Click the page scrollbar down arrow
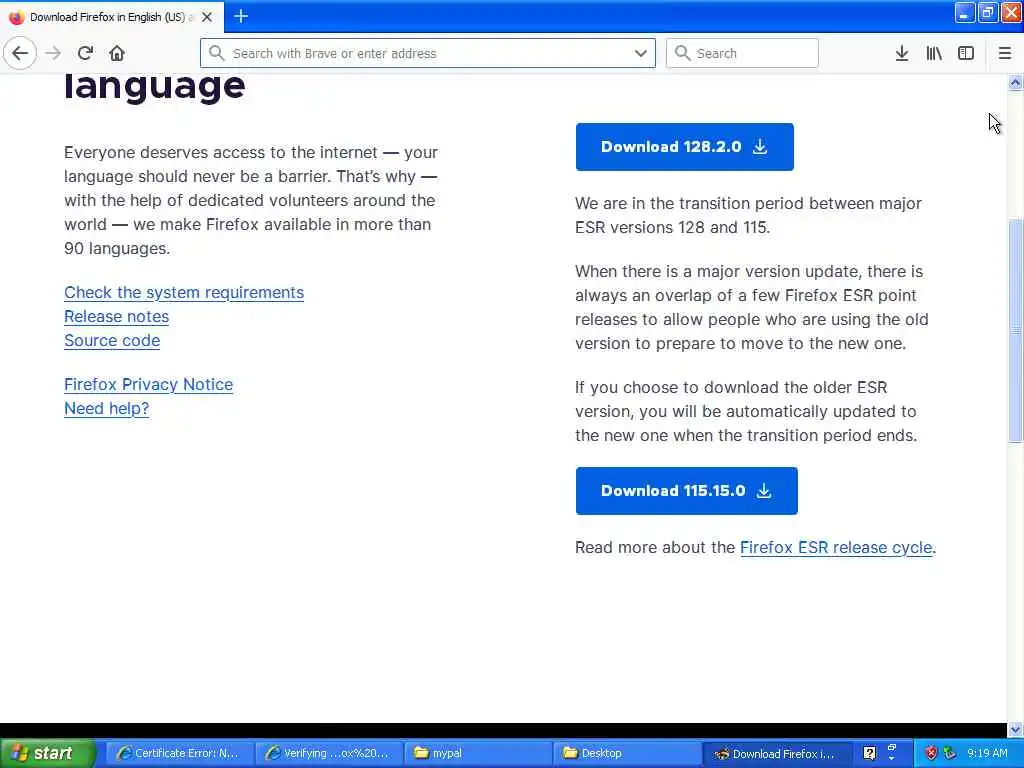 1015,729
